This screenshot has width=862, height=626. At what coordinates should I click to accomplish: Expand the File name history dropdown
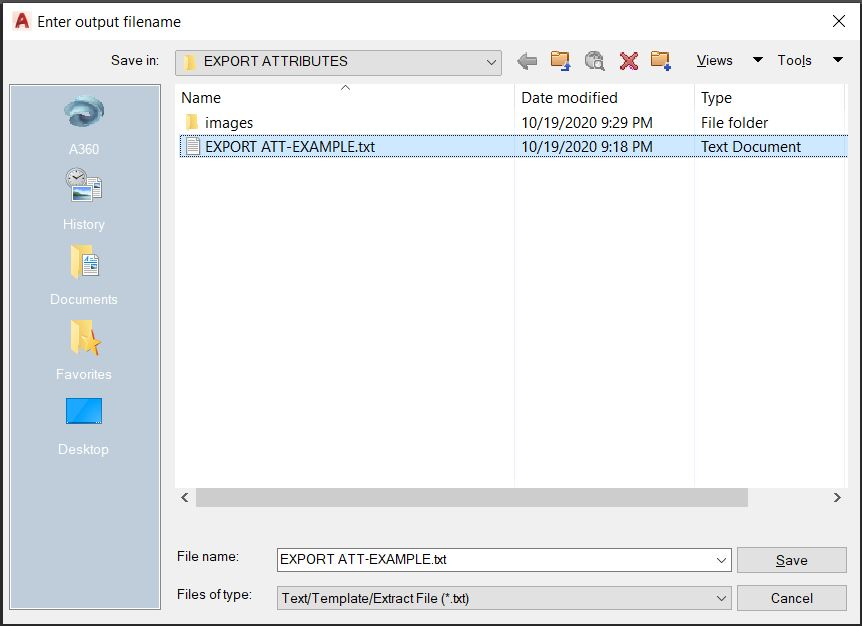tap(721, 560)
